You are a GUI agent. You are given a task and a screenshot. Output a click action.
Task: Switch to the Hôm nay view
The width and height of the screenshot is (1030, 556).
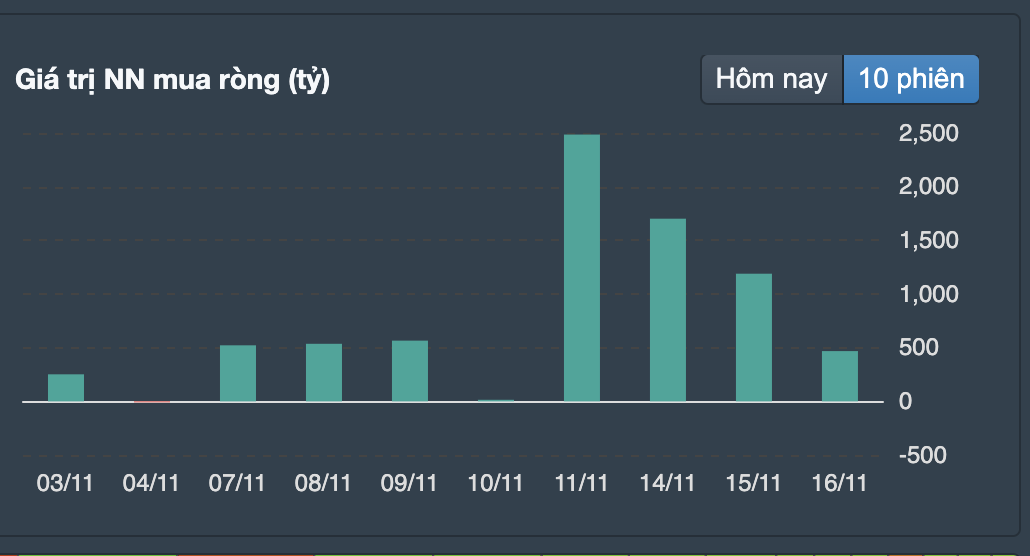[x=772, y=80]
